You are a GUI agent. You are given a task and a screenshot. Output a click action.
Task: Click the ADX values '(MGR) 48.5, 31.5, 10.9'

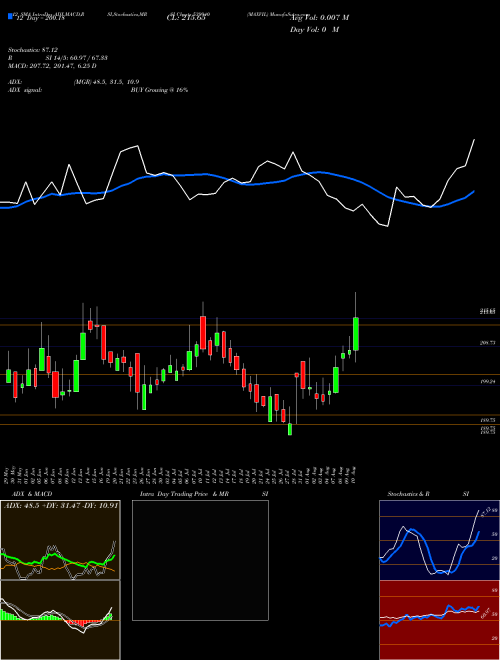coord(106,82)
